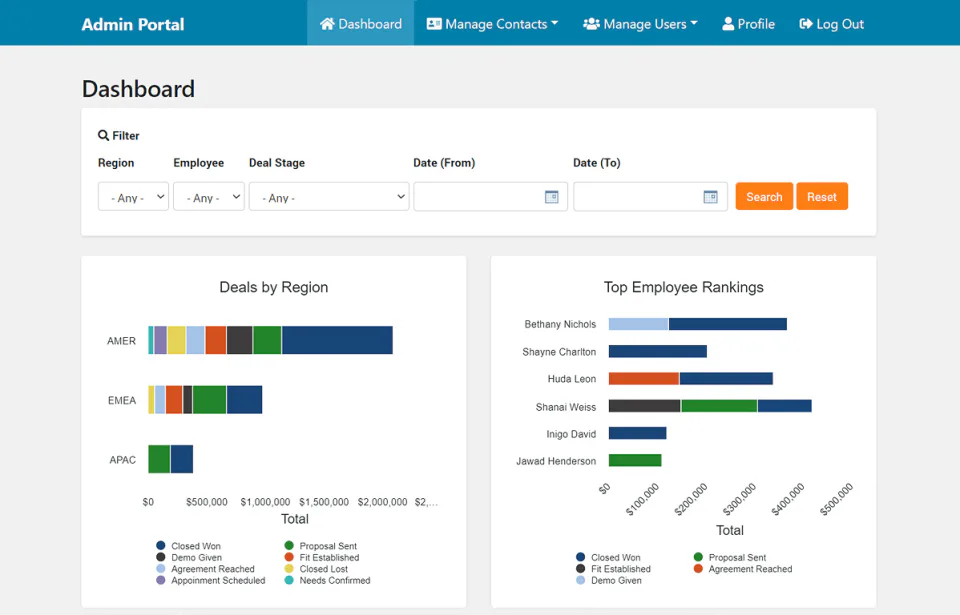Click the Date (From) input field
Viewport: 960px width, 615px height.
pos(490,197)
